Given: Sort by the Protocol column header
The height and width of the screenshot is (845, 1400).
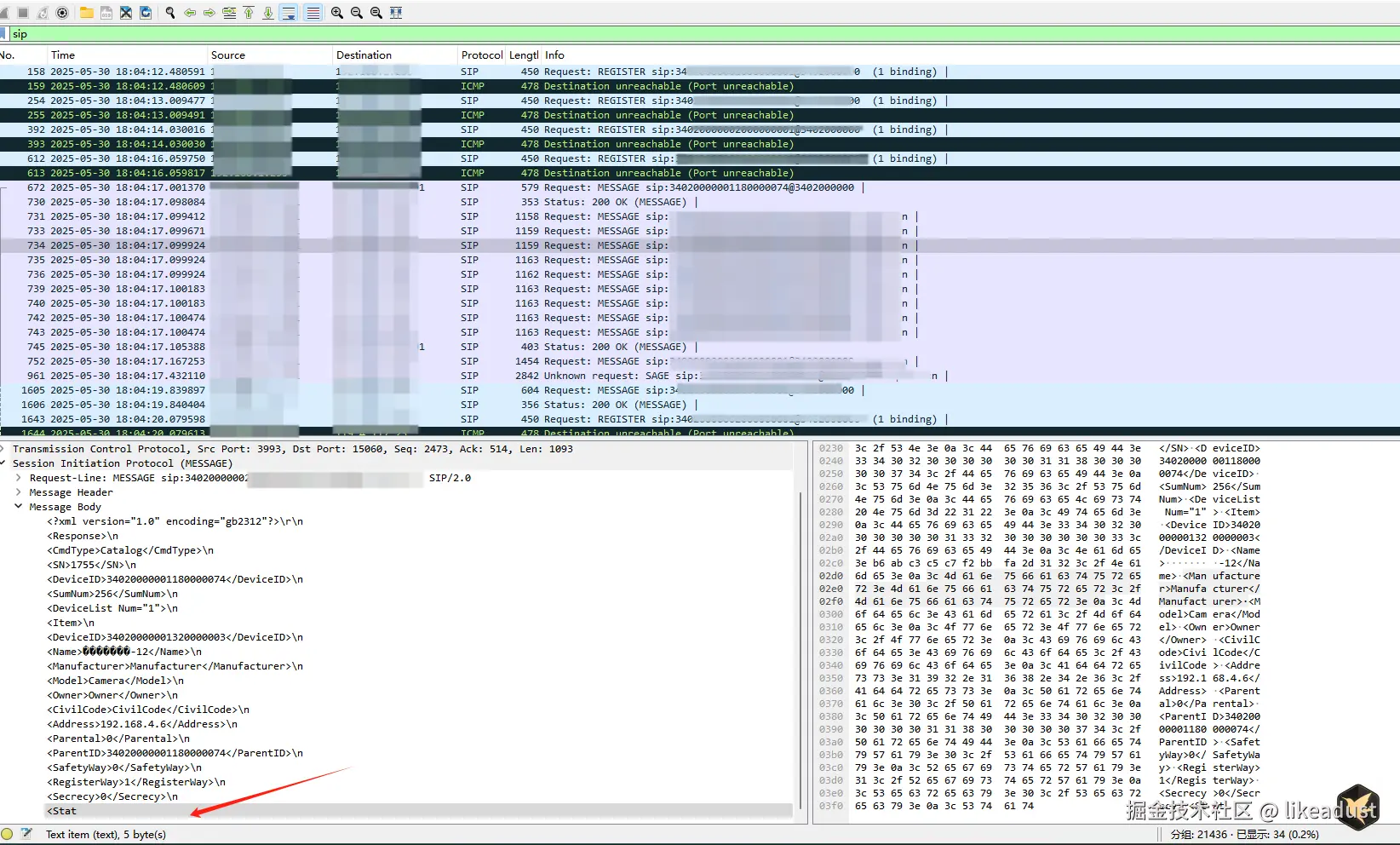Looking at the screenshot, I should pos(482,55).
